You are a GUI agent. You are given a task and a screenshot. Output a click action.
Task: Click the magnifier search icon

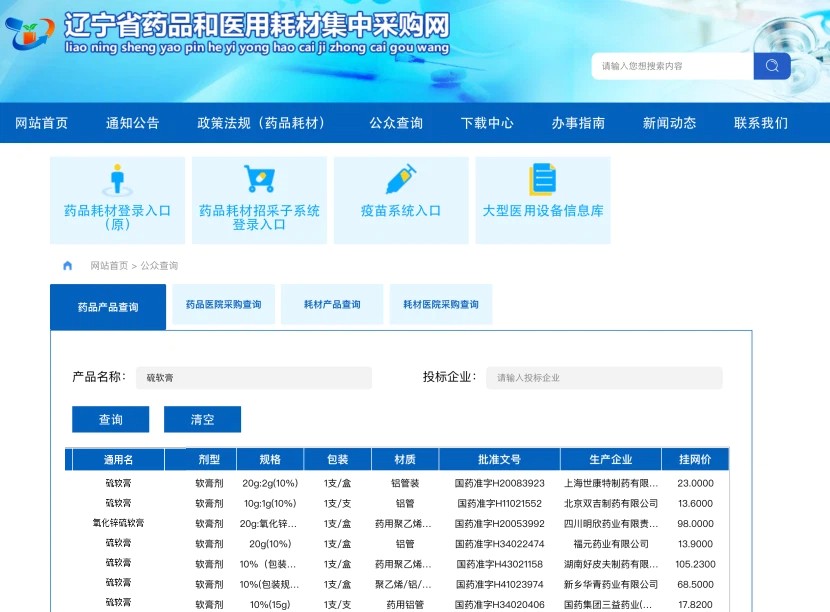click(x=770, y=66)
